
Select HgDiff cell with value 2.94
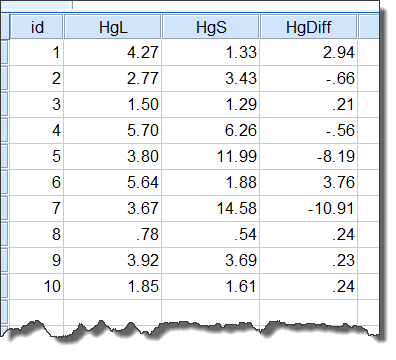click(309, 53)
